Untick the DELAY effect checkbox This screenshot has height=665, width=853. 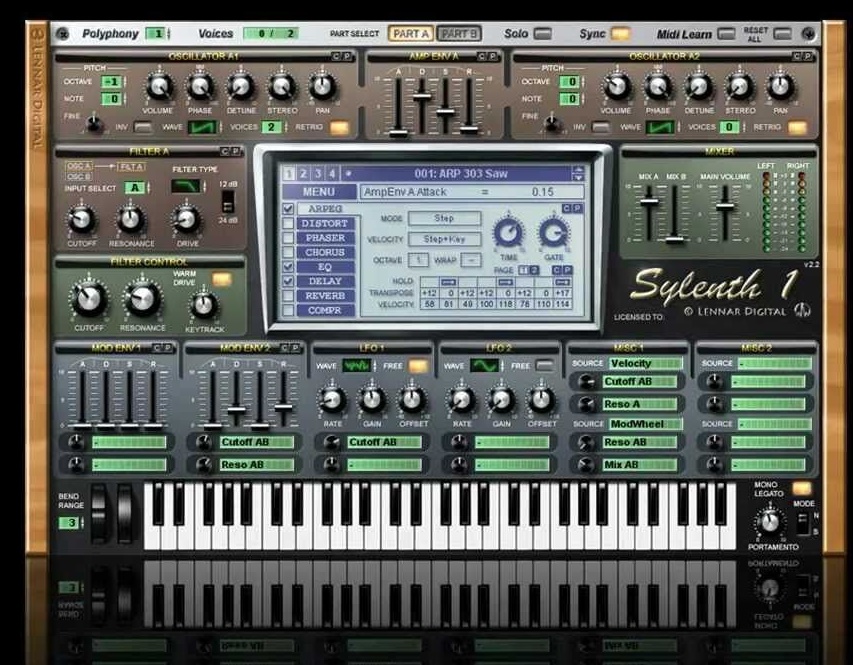288,281
